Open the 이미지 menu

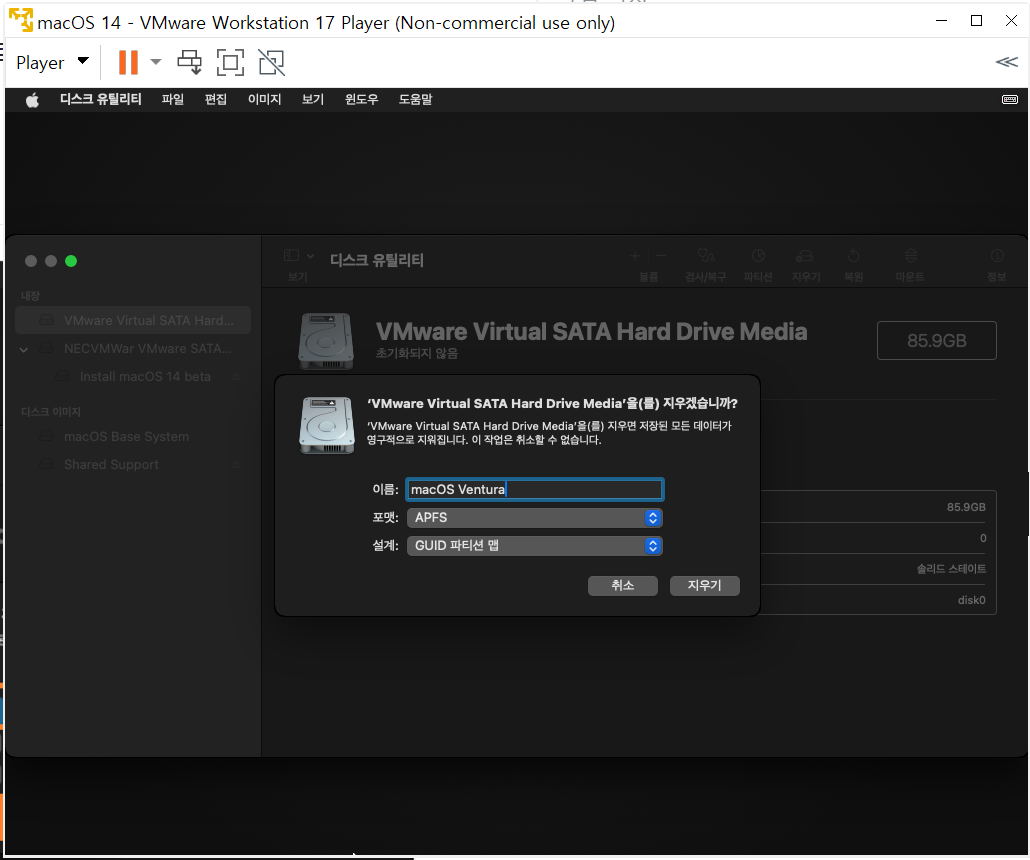pyautogui.click(x=264, y=99)
